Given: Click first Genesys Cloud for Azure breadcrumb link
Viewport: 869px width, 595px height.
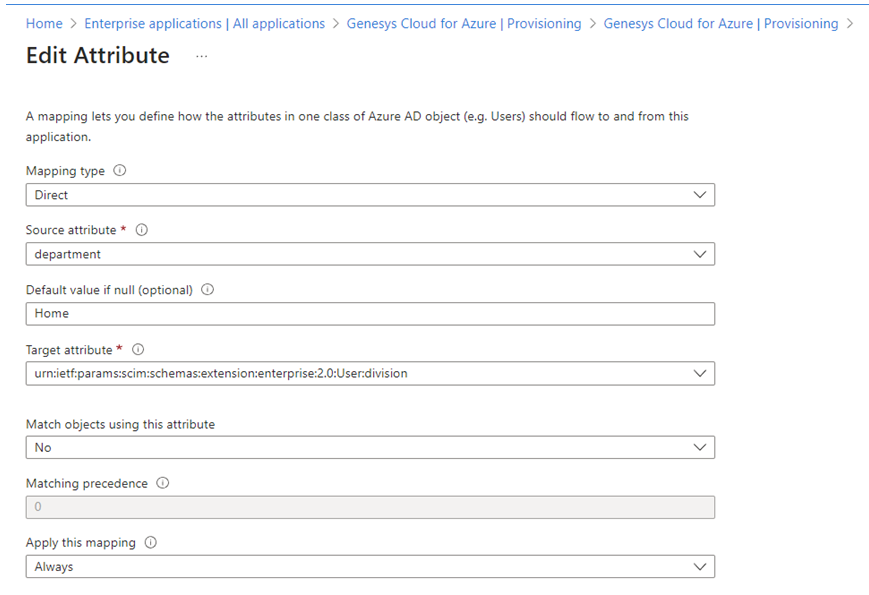Looking at the screenshot, I should pos(463,23).
